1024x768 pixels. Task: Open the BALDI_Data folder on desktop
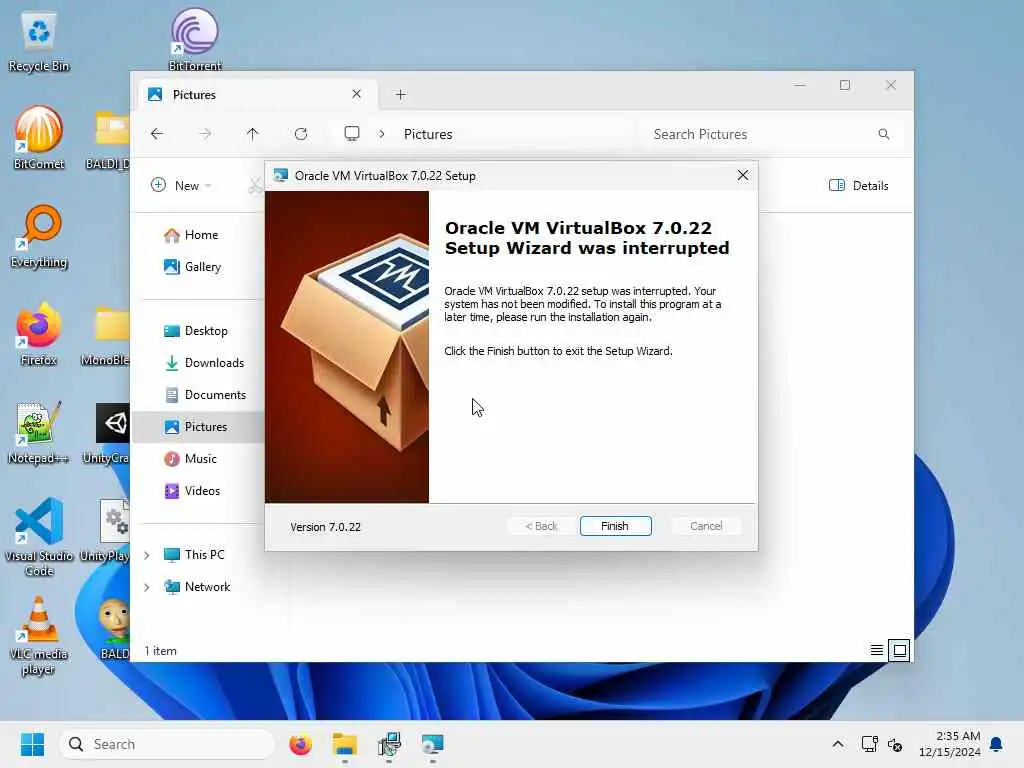click(x=110, y=138)
